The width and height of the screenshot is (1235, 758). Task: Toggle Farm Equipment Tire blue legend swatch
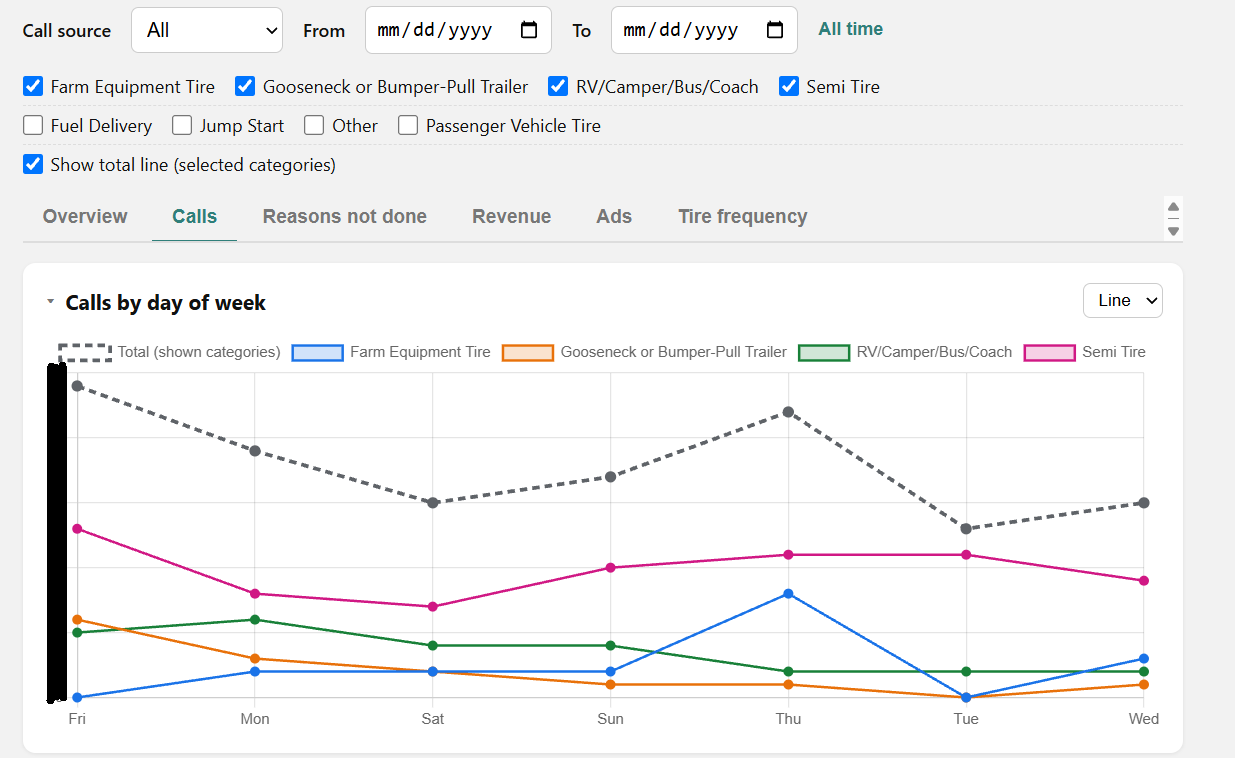[x=318, y=352]
